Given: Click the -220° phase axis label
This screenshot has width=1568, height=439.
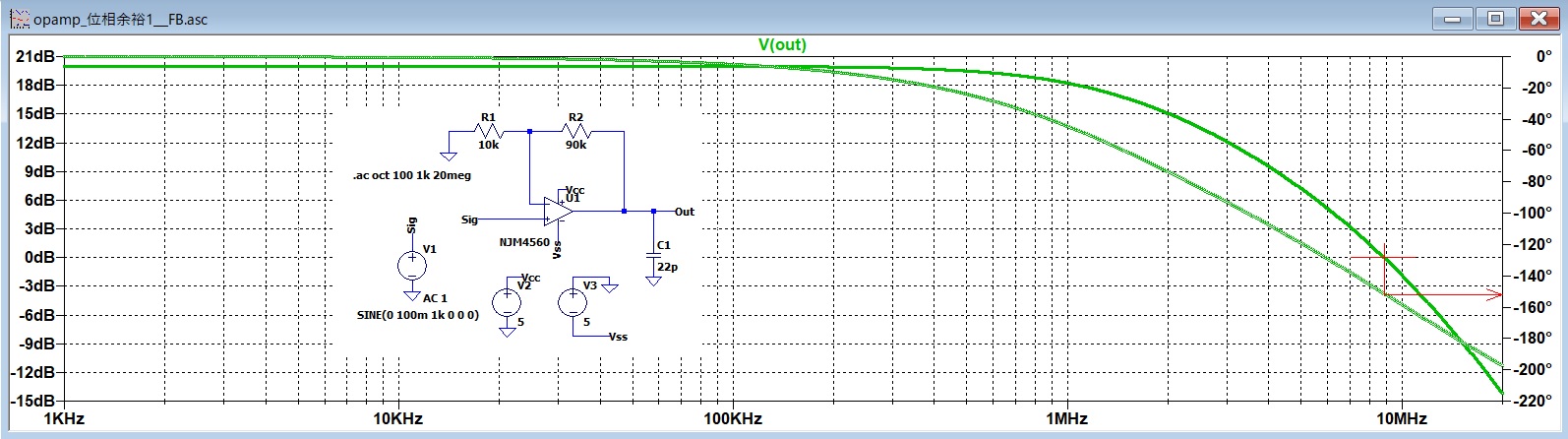Looking at the screenshot, I should point(1533,401).
